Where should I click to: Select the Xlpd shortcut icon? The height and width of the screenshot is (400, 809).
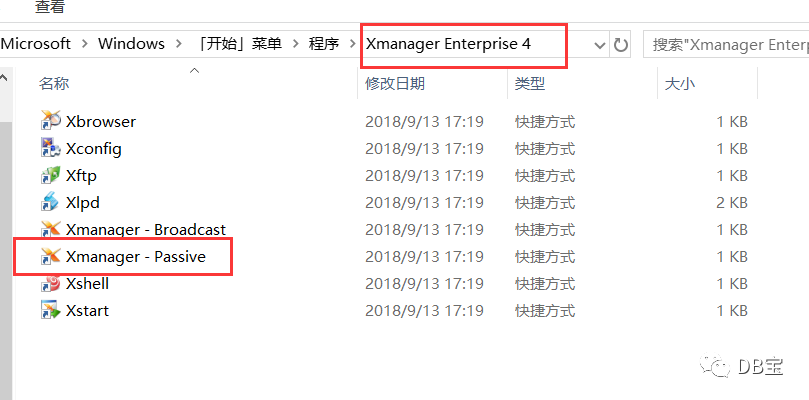50,202
